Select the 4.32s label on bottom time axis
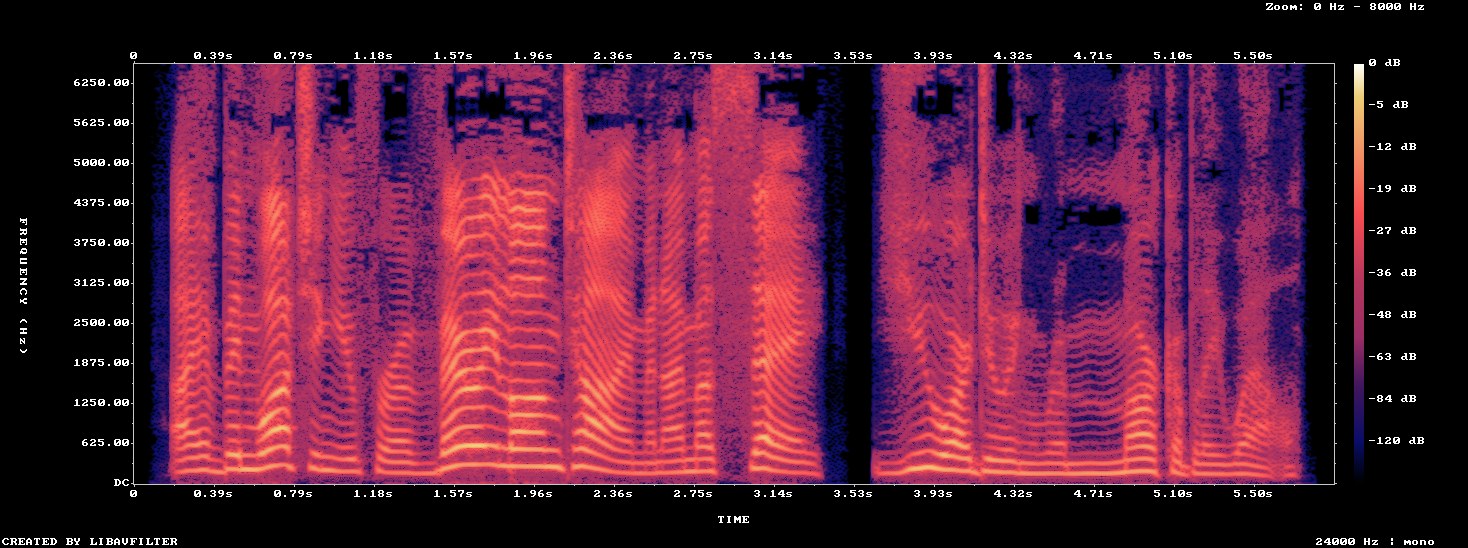Image resolution: width=1468 pixels, height=548 pixels. (x=1013, y=494)
